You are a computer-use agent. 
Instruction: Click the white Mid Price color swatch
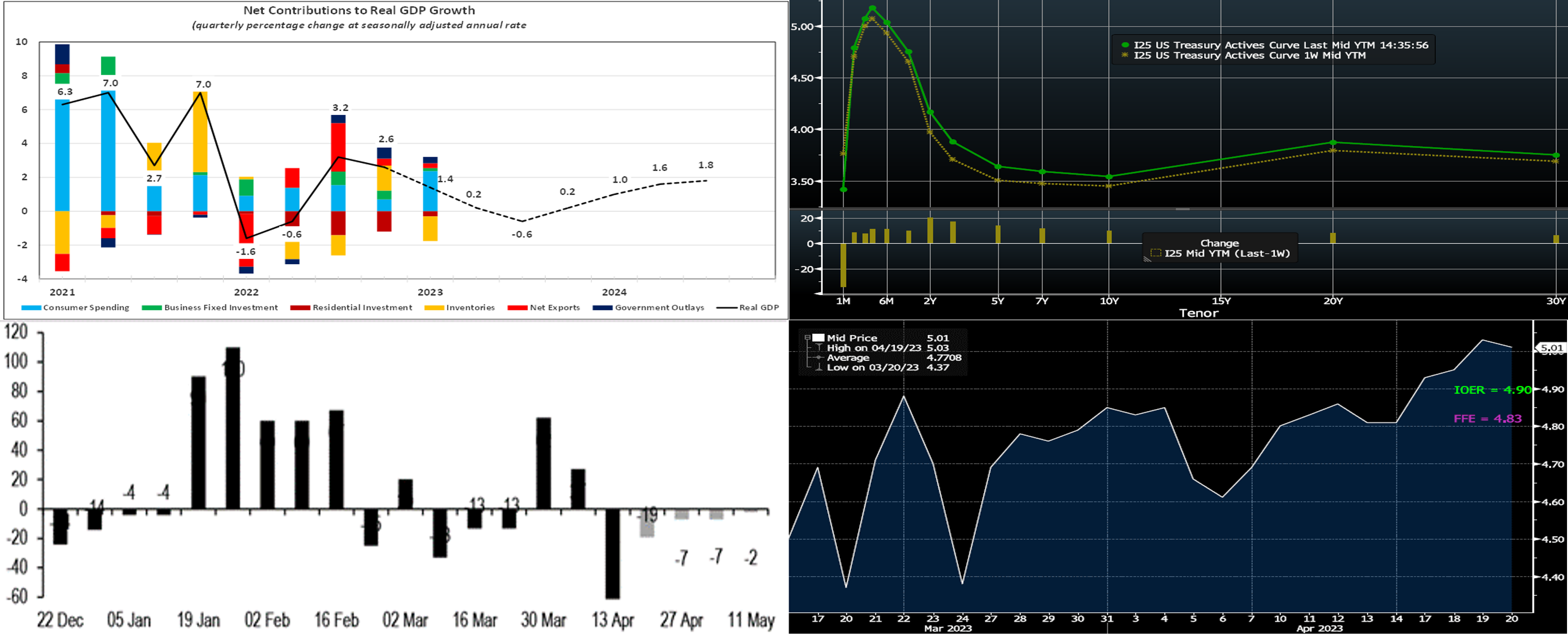point(818,338)
